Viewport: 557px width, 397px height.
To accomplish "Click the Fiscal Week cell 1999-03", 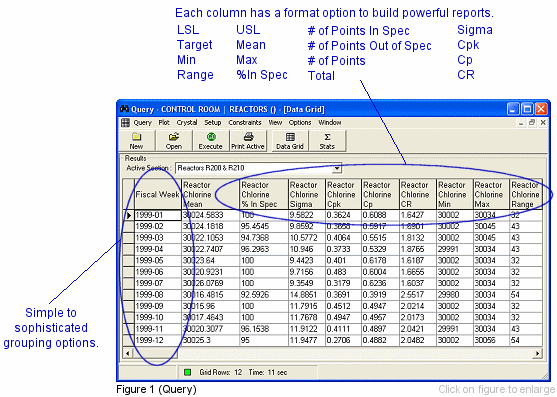I will click(158, 238).
